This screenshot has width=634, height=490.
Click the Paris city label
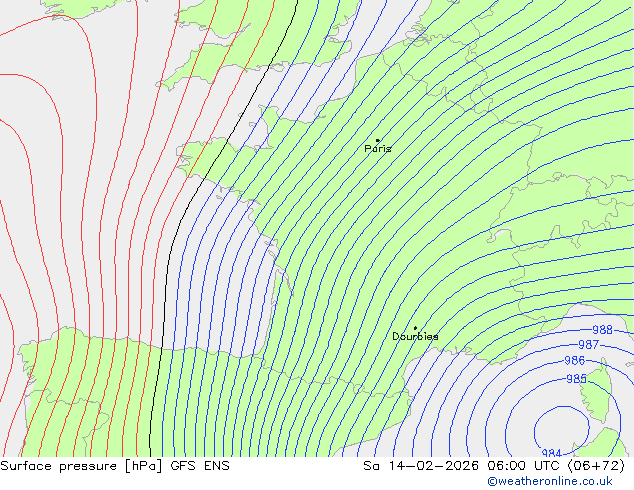(x=378, y=148)
